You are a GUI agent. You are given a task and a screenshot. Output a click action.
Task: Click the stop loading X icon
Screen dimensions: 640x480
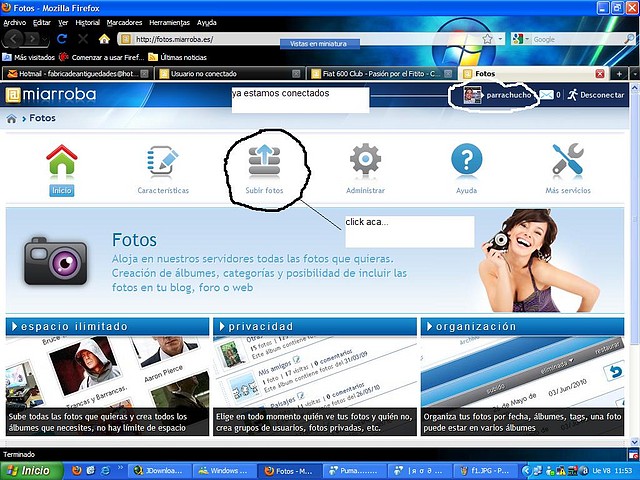83,39
